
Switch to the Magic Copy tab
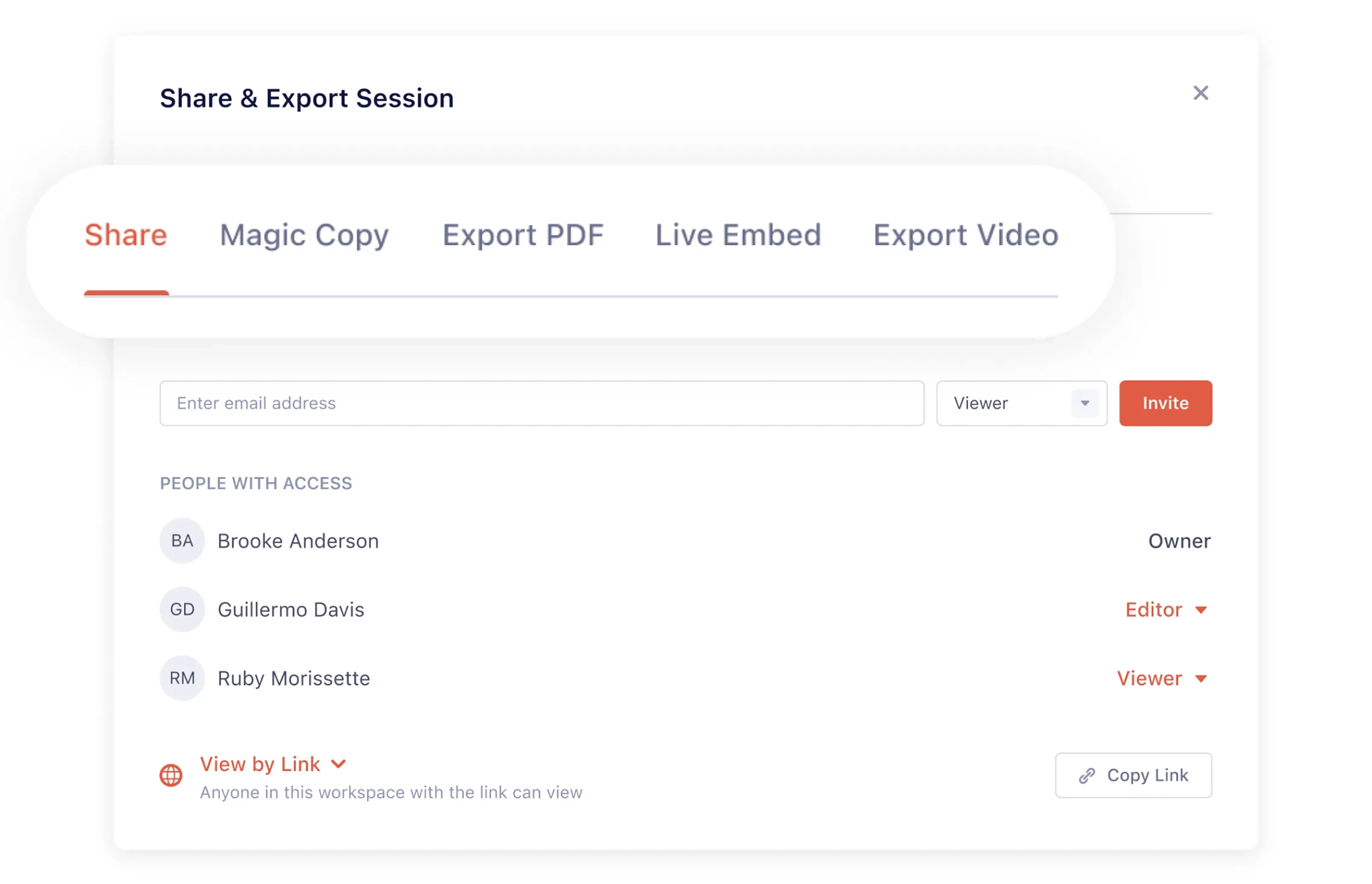tap(305, 235)
